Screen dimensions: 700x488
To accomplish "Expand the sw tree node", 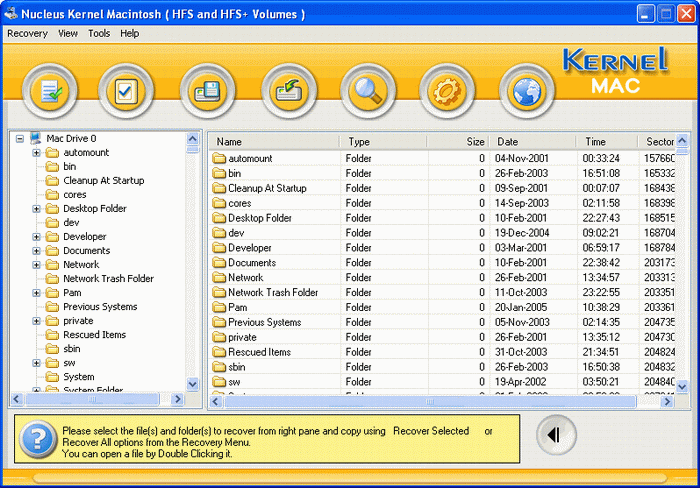I will (x=37, y=363).
